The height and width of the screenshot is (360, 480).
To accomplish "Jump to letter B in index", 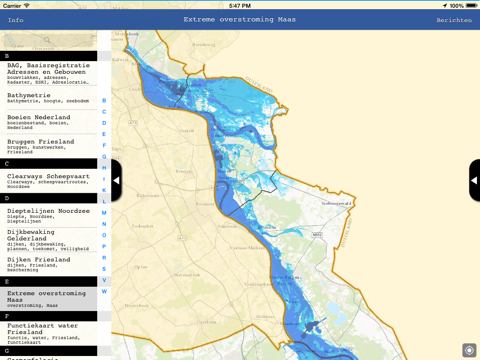I will pos(104,100).
